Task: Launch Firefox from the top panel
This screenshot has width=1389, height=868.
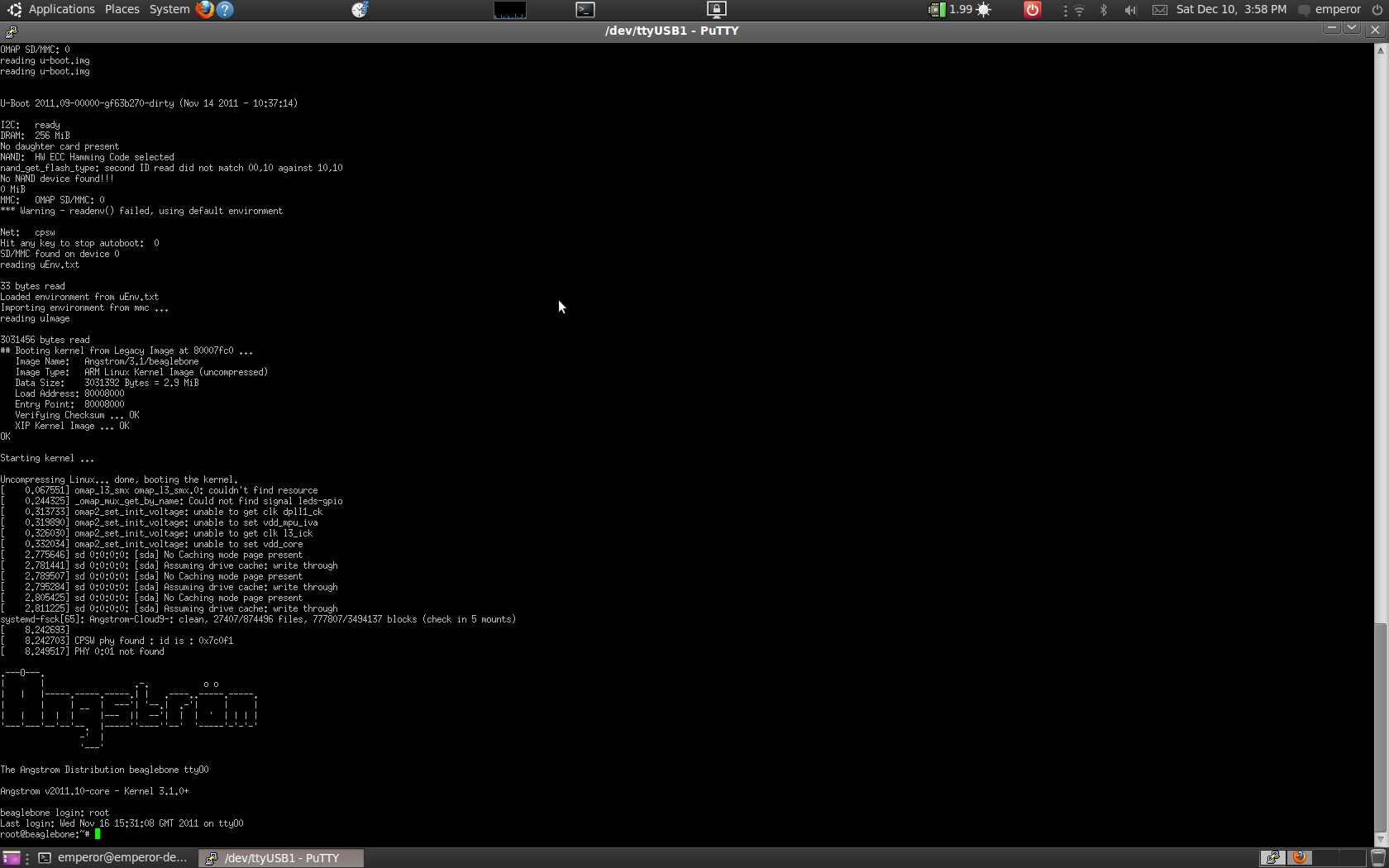Action: tap(205, 9)
